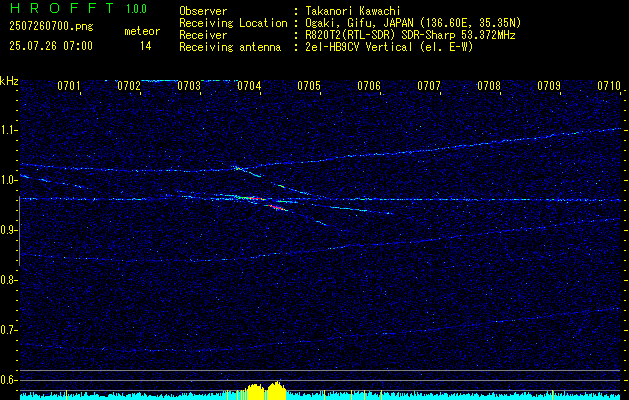
Task: Click the 0701 time marker
Action: [x=69, y=86]
